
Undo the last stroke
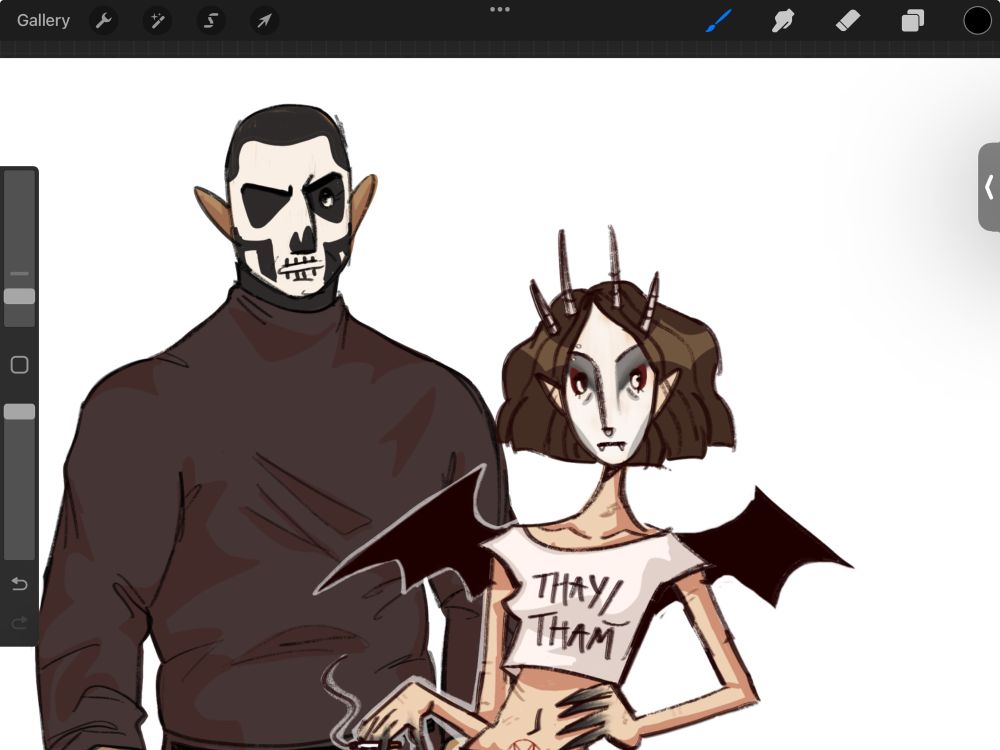tap(20, 584)
